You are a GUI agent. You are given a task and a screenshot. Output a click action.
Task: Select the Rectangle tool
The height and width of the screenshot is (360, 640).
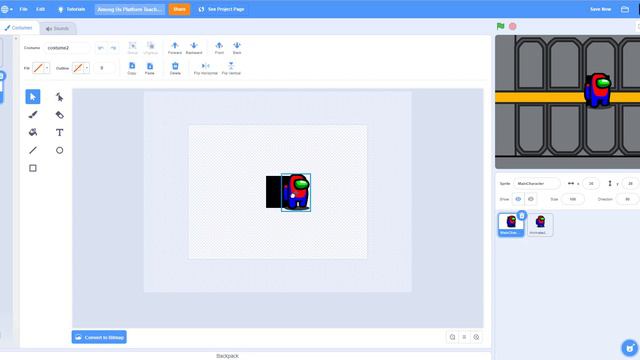click(33, 168)
